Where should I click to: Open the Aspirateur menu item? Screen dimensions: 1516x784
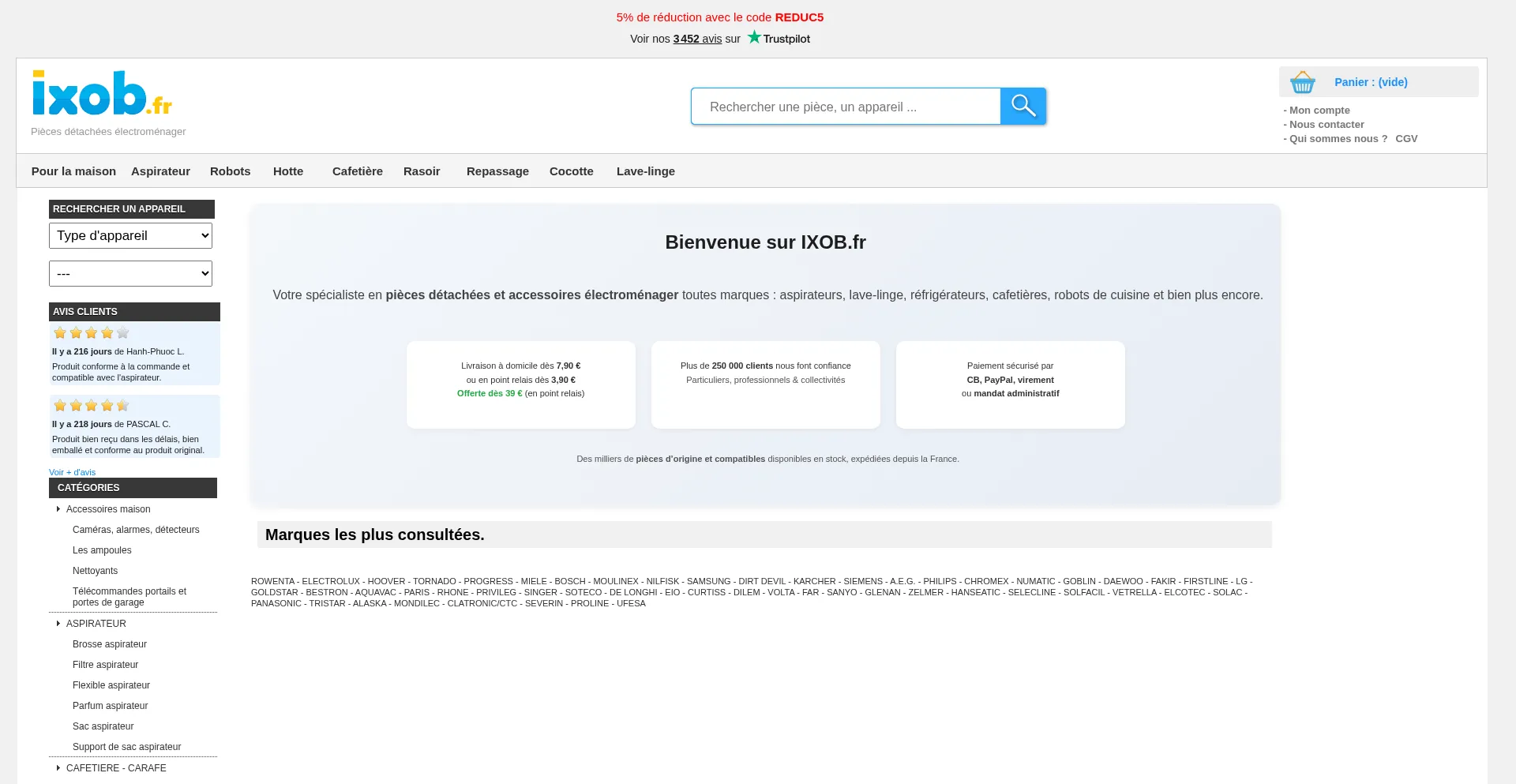coord(160,171)
